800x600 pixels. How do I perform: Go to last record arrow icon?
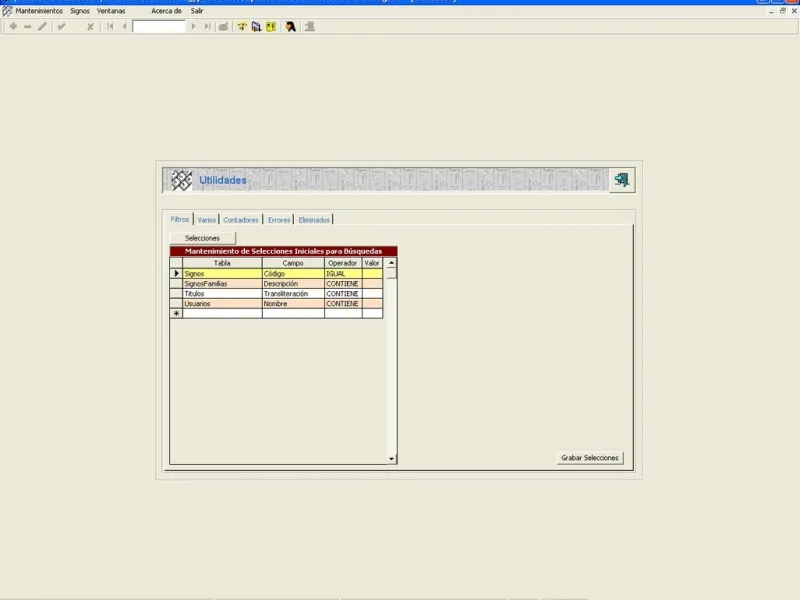pos(207,27)
